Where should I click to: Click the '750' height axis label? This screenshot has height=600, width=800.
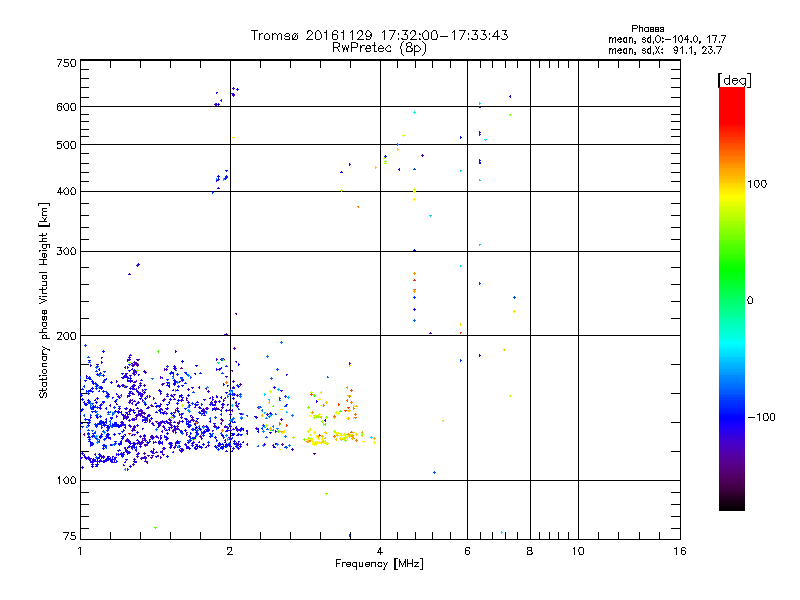click(66, 63)
